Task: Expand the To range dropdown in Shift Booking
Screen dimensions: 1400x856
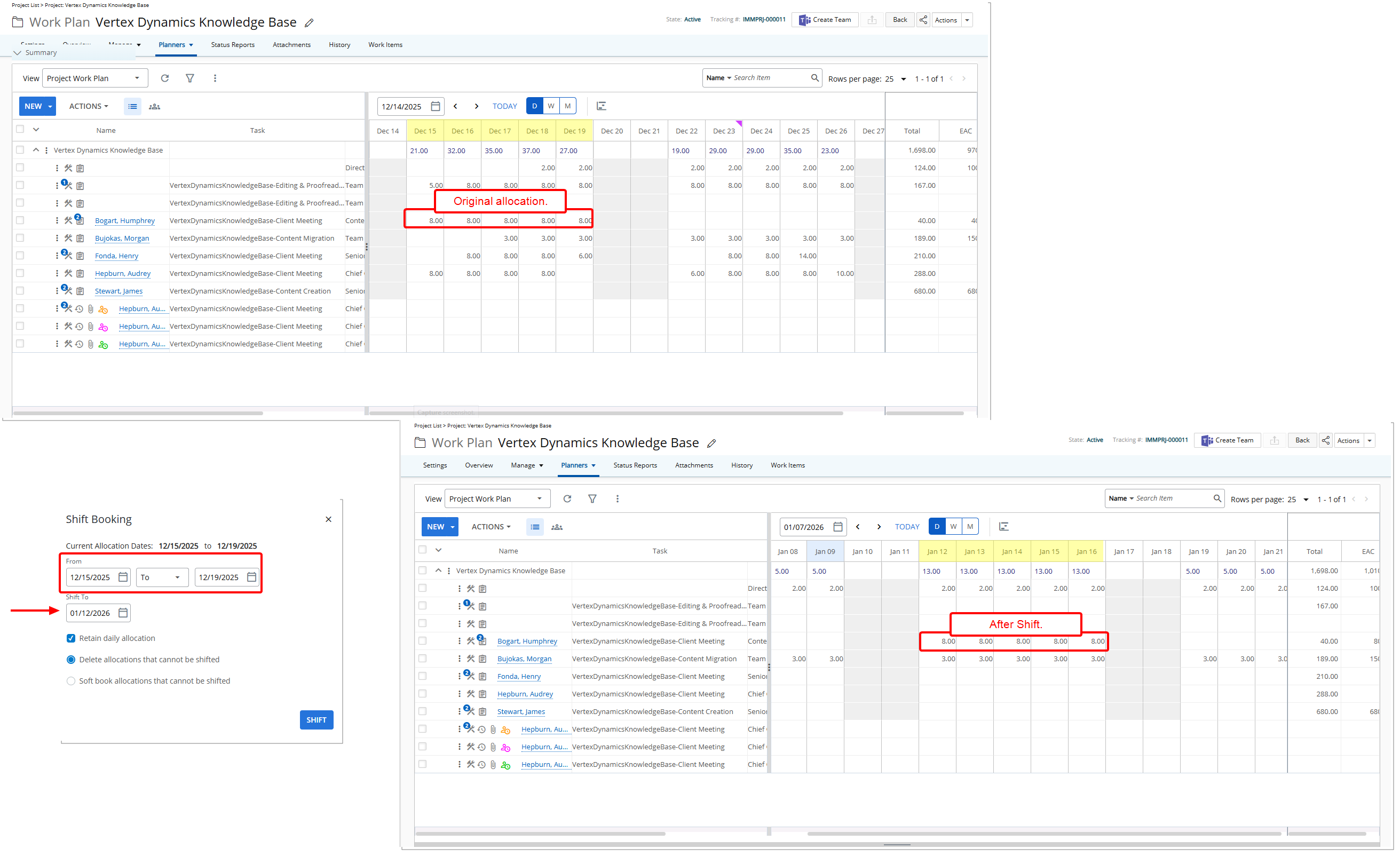Action: (x=162, y=577)
